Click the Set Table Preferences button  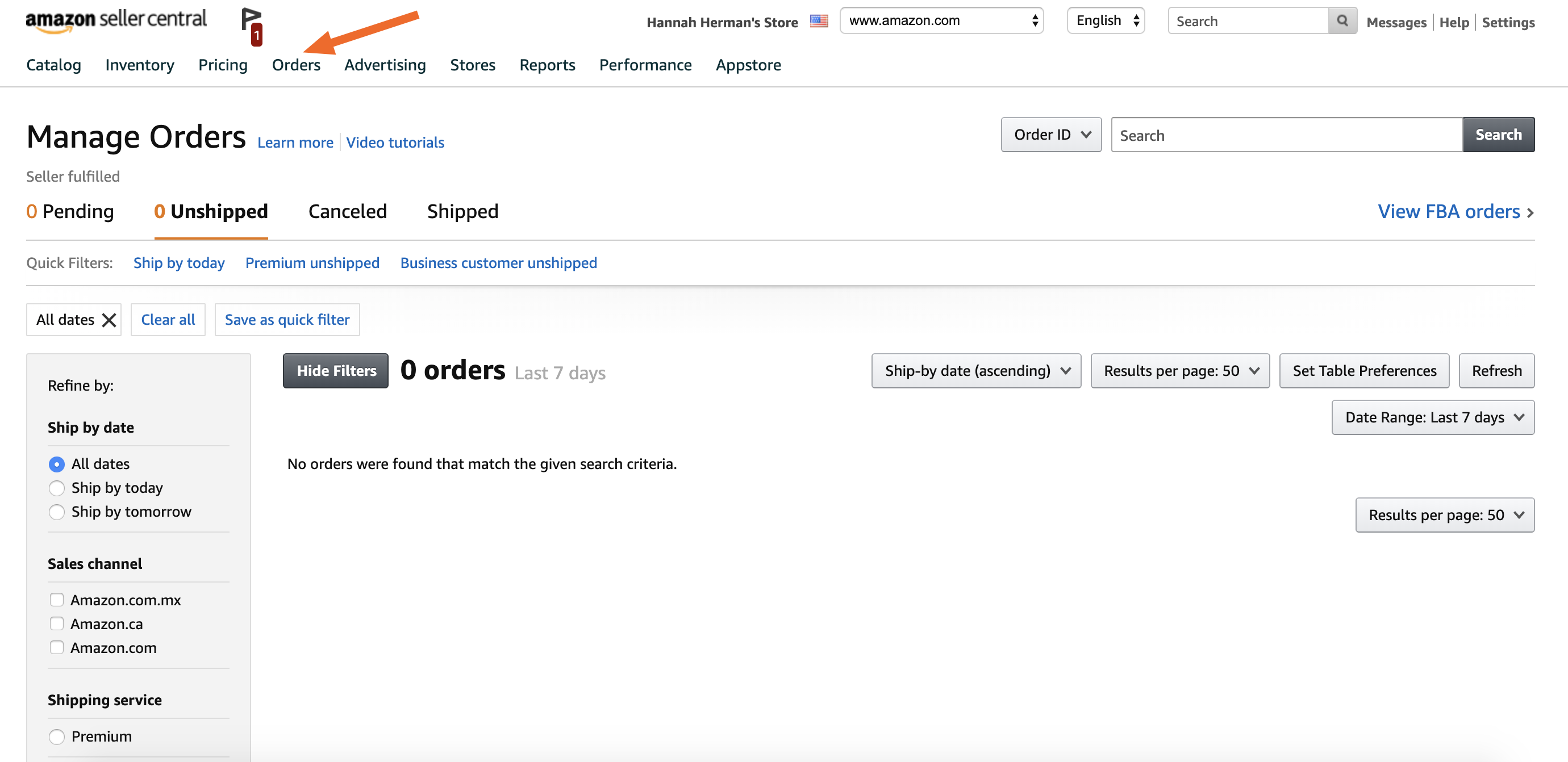[x=1364, y=371]
